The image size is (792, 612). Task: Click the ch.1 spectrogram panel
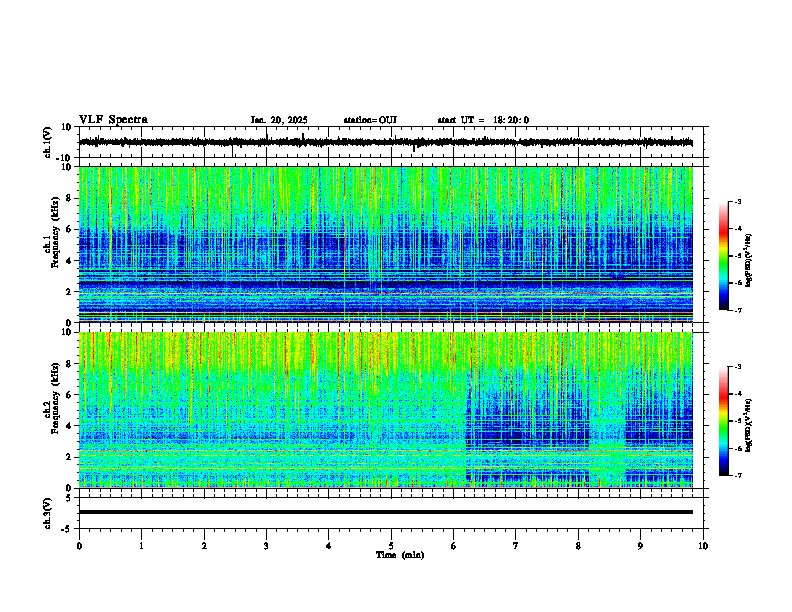point(386,244)
